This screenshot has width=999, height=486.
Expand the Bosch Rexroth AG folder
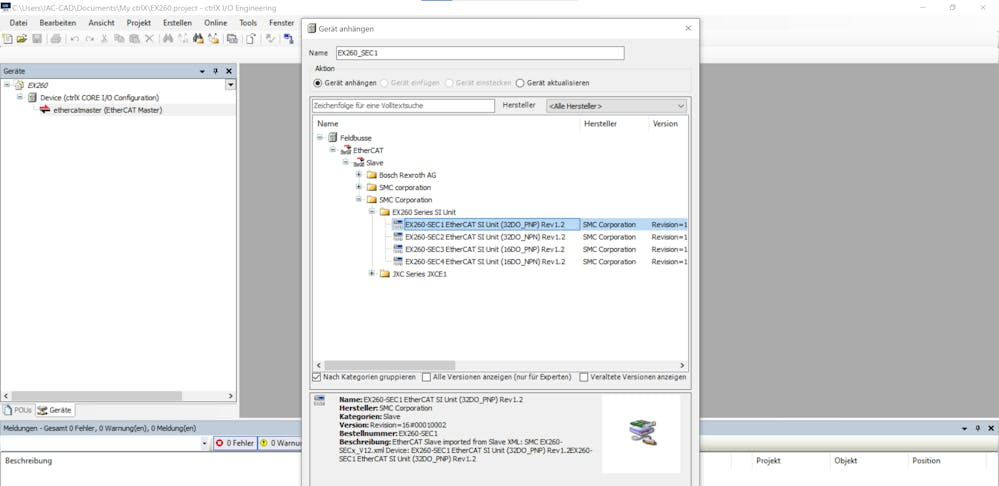tap(359, 175)
